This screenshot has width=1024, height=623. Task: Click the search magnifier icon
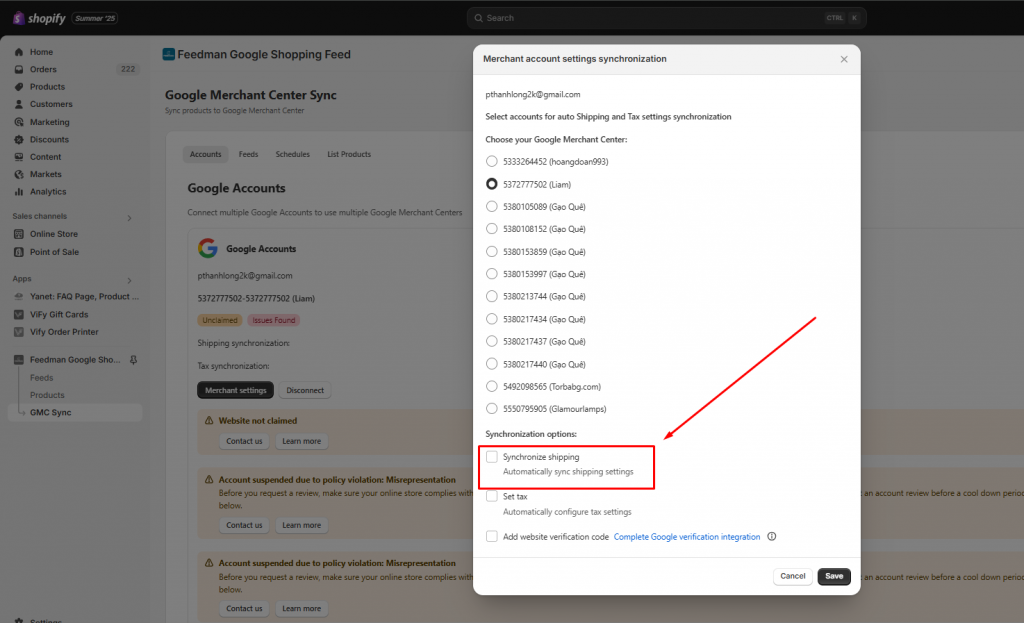pyautogui.click(x=479, y=18)
